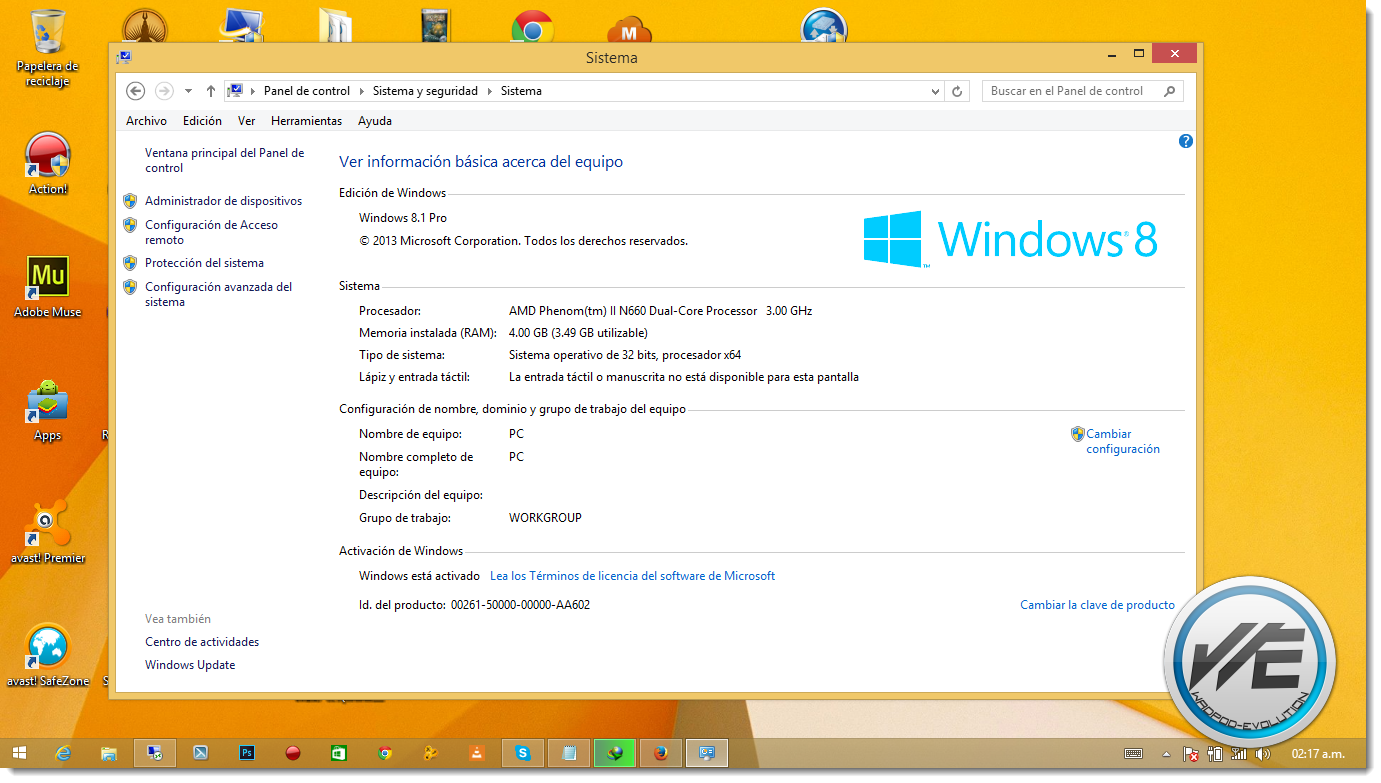
Task: Click the red record icon in the taskbar
Action: coord(293,753)
